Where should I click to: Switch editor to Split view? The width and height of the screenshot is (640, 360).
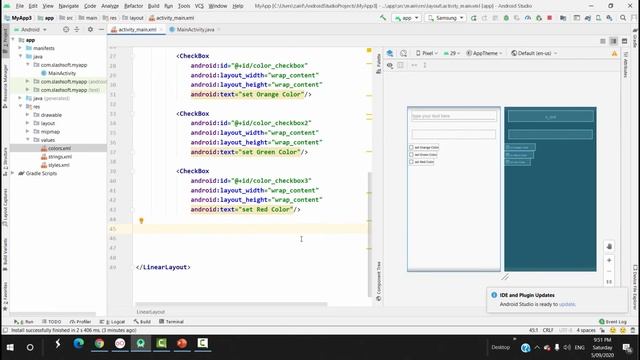coord(613,41)
